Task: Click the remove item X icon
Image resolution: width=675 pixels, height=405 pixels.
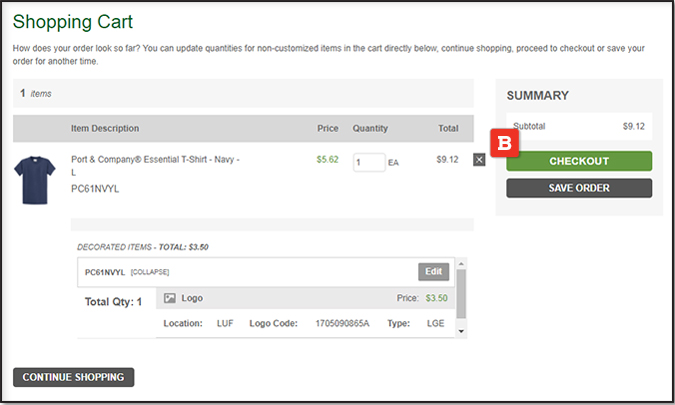Action: [479, 160]
